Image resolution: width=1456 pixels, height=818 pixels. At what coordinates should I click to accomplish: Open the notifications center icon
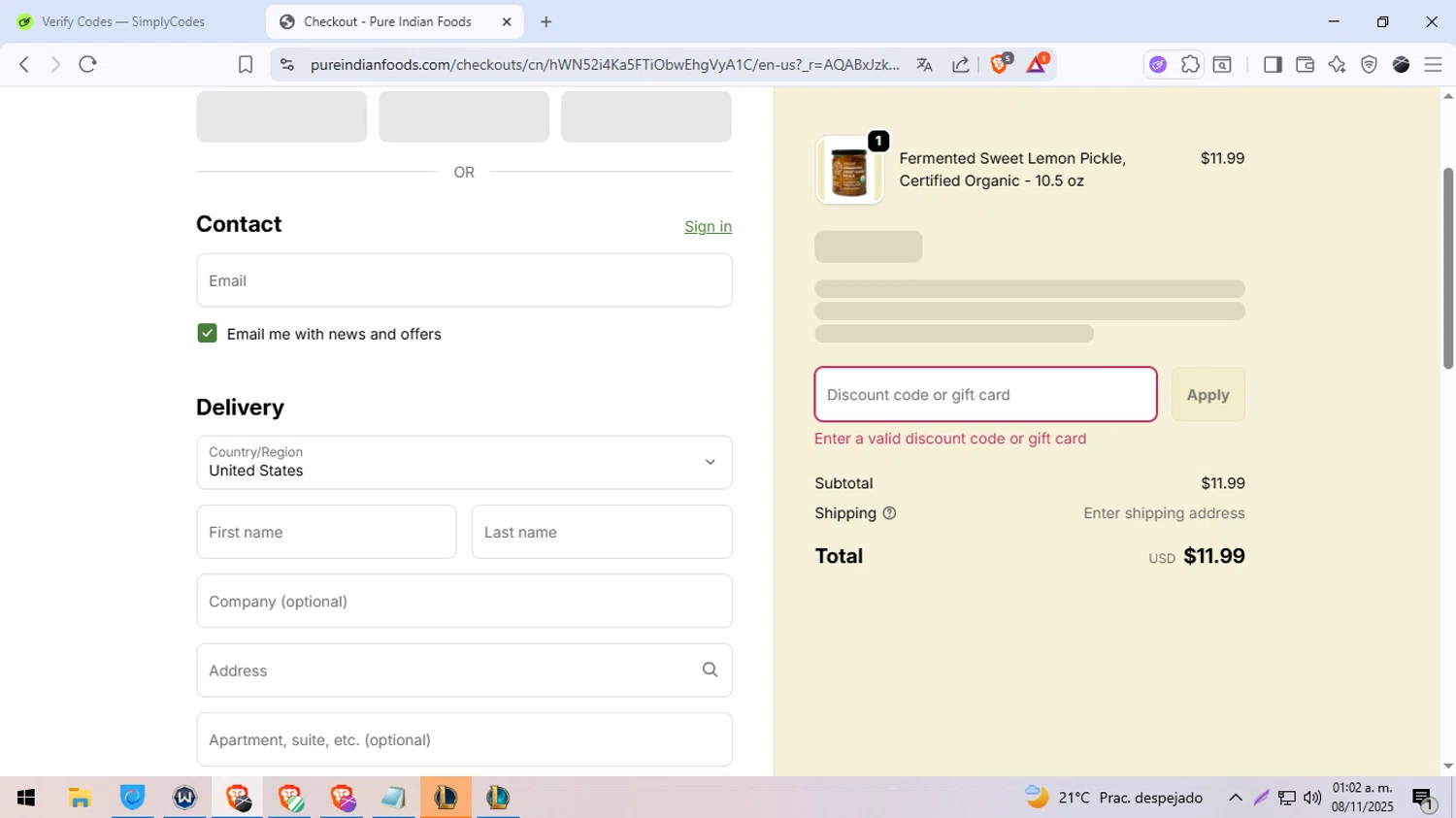pyautogui.click(x=1424, y=799)
